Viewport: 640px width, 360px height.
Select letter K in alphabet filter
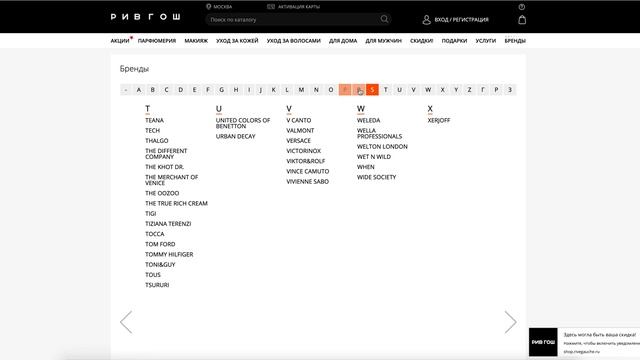[273, 90]
